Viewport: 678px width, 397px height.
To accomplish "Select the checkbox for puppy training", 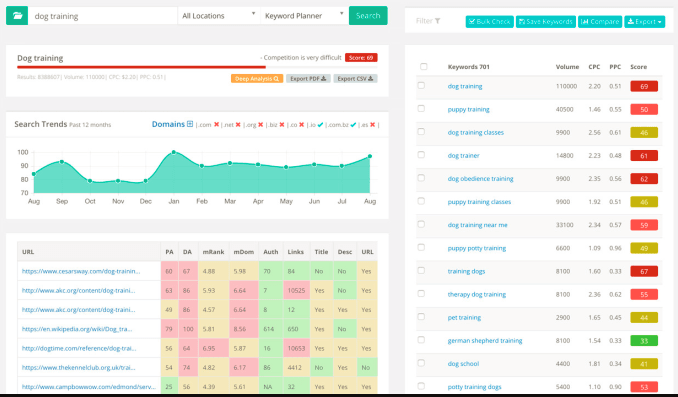I will (421, 108).
